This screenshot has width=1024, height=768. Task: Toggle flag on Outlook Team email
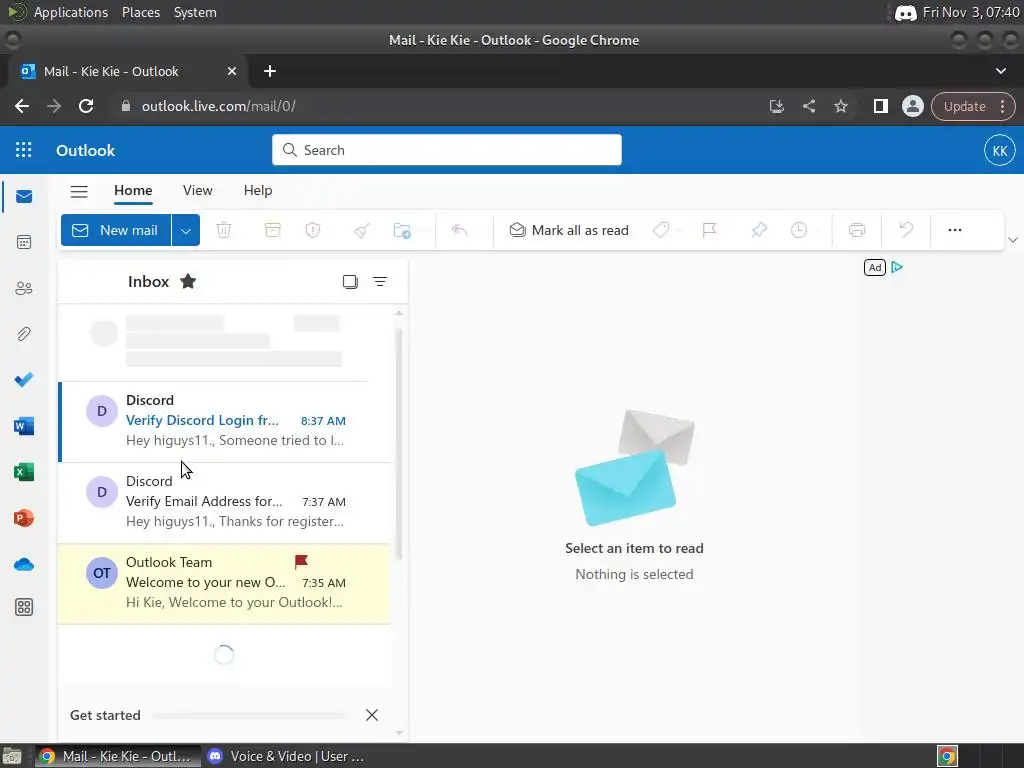coord(301,562)
